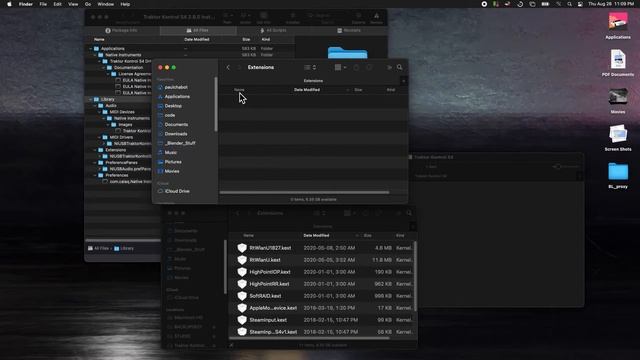640x360 pixels.
Task: Open the PDF Documents desktop icon
Action: pyautogui.click(x=618, y=63)
